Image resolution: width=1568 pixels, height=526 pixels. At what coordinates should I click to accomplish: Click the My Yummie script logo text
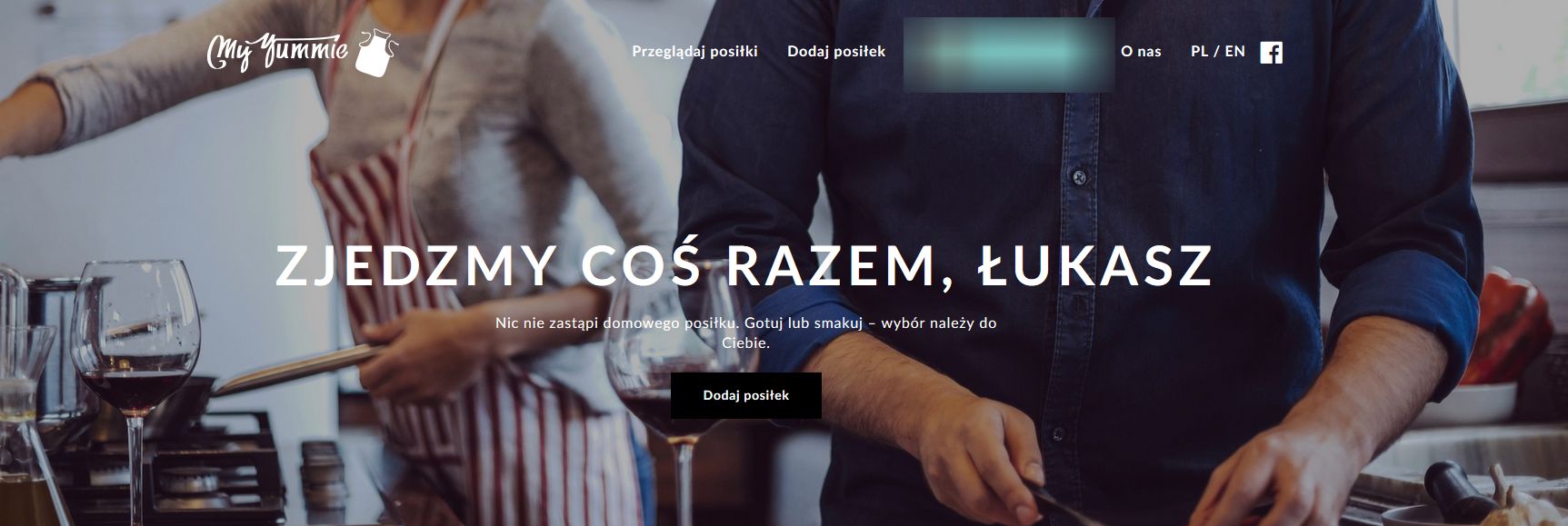[x=278, y=52]
